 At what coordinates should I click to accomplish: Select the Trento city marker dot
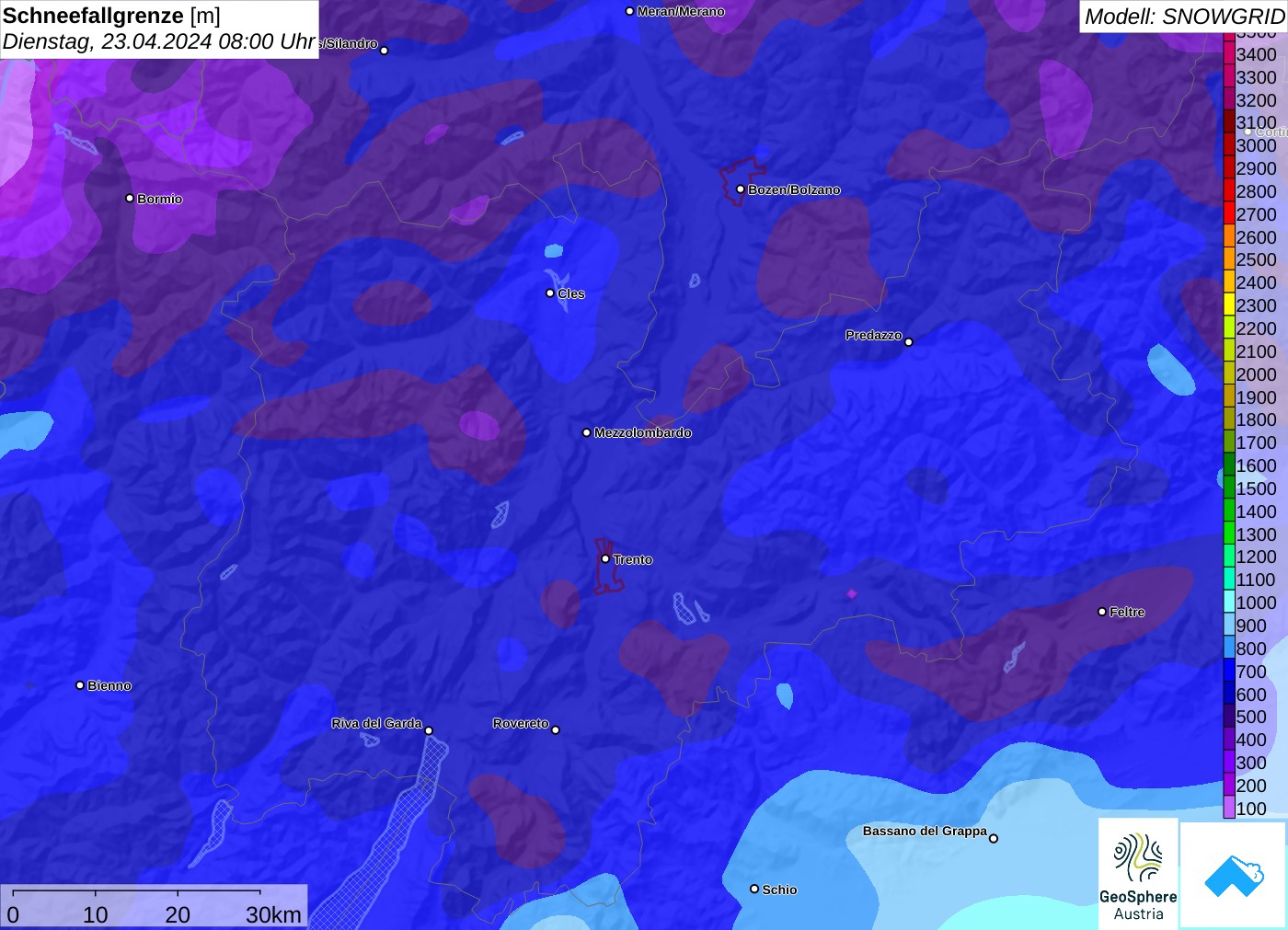[605, 558]
